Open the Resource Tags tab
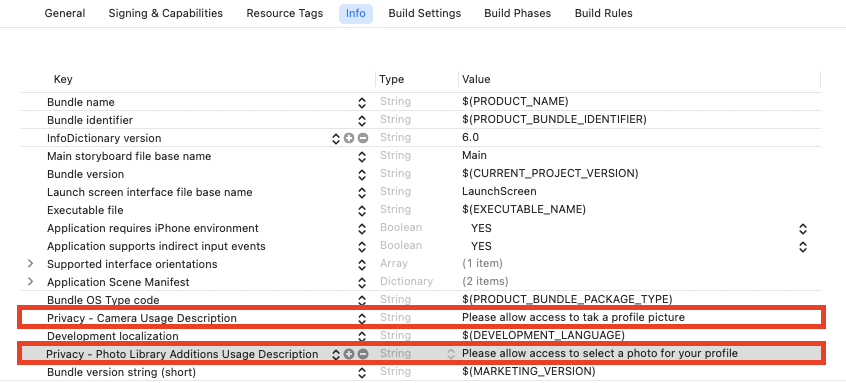This screenshot has width=846, height=383. (285, 13)
